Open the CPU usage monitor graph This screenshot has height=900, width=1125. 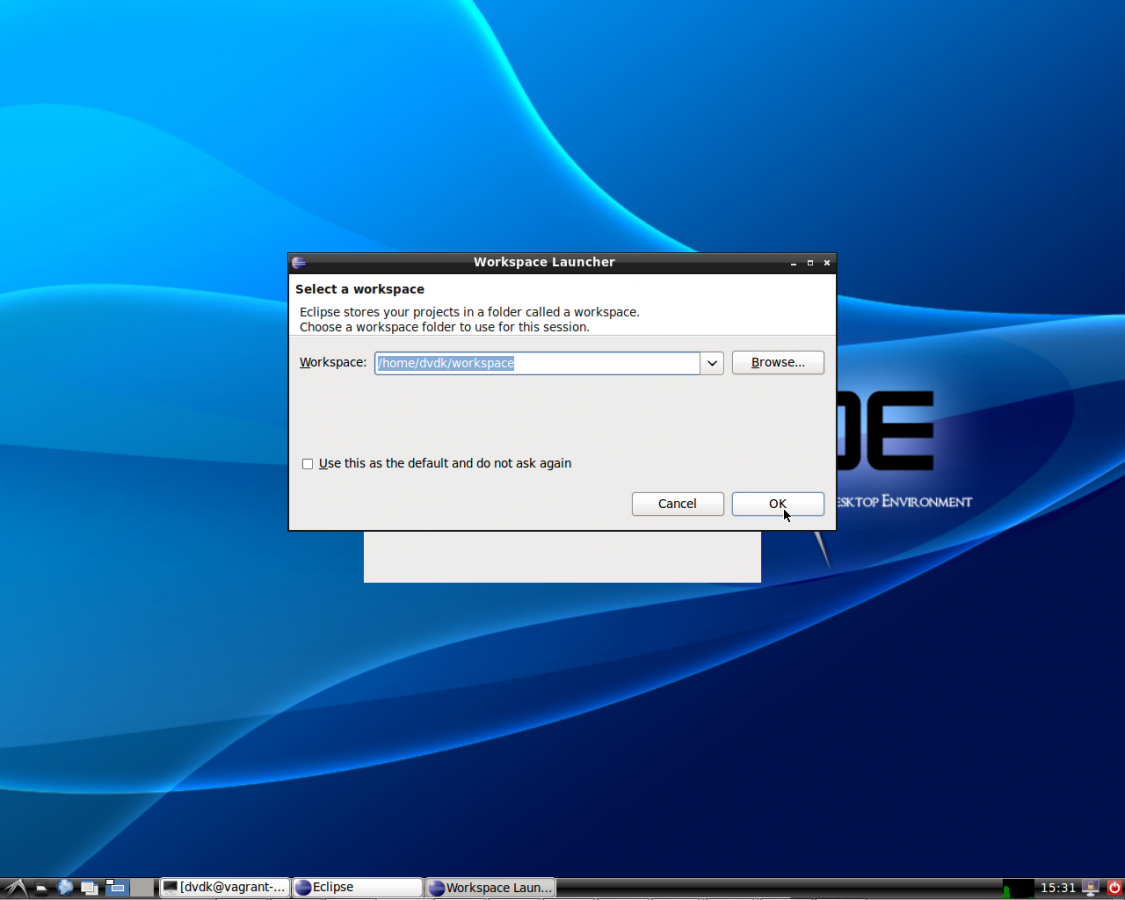click(x=1018, y=887)
